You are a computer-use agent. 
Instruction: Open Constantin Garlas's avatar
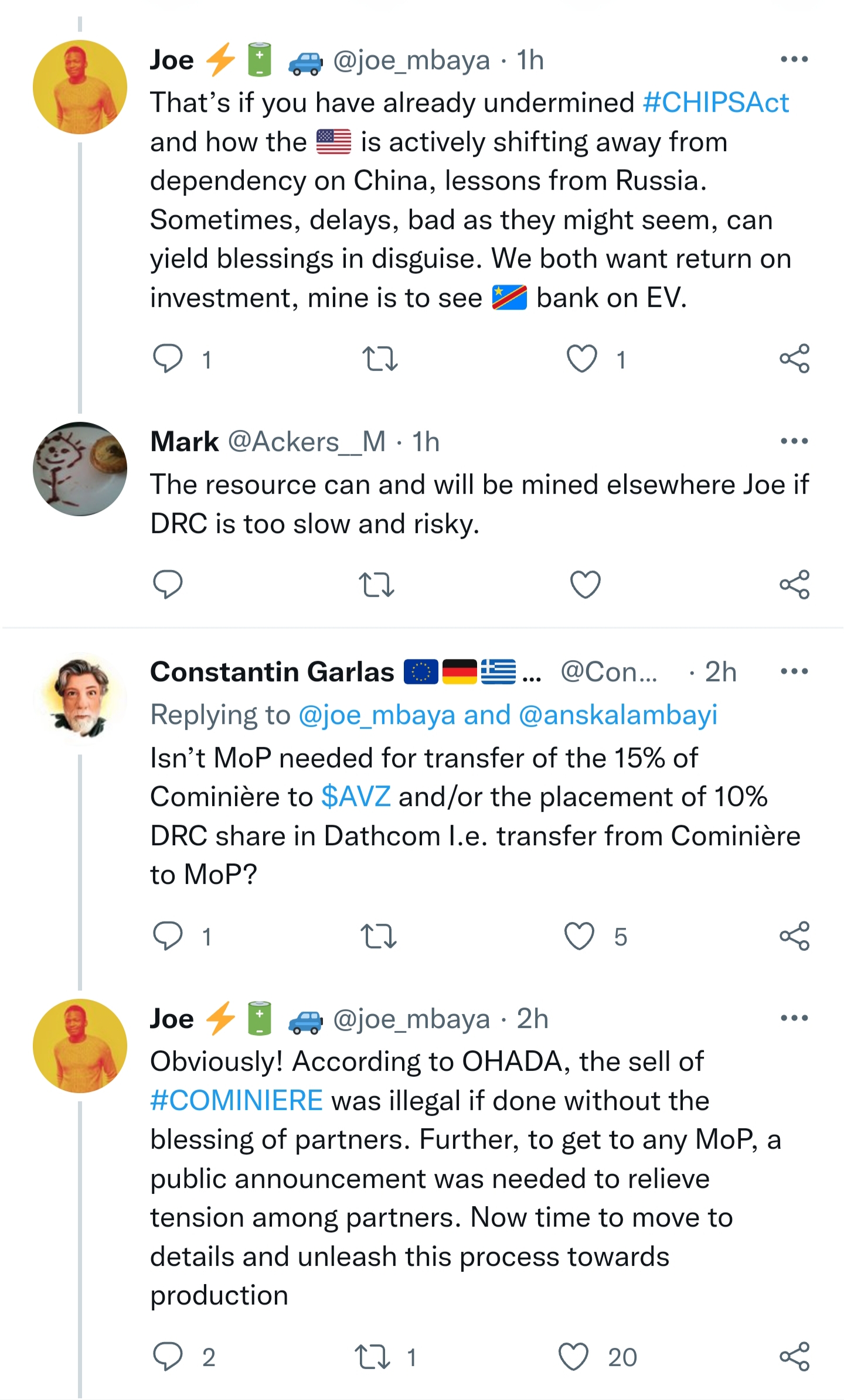coord(80,697)
